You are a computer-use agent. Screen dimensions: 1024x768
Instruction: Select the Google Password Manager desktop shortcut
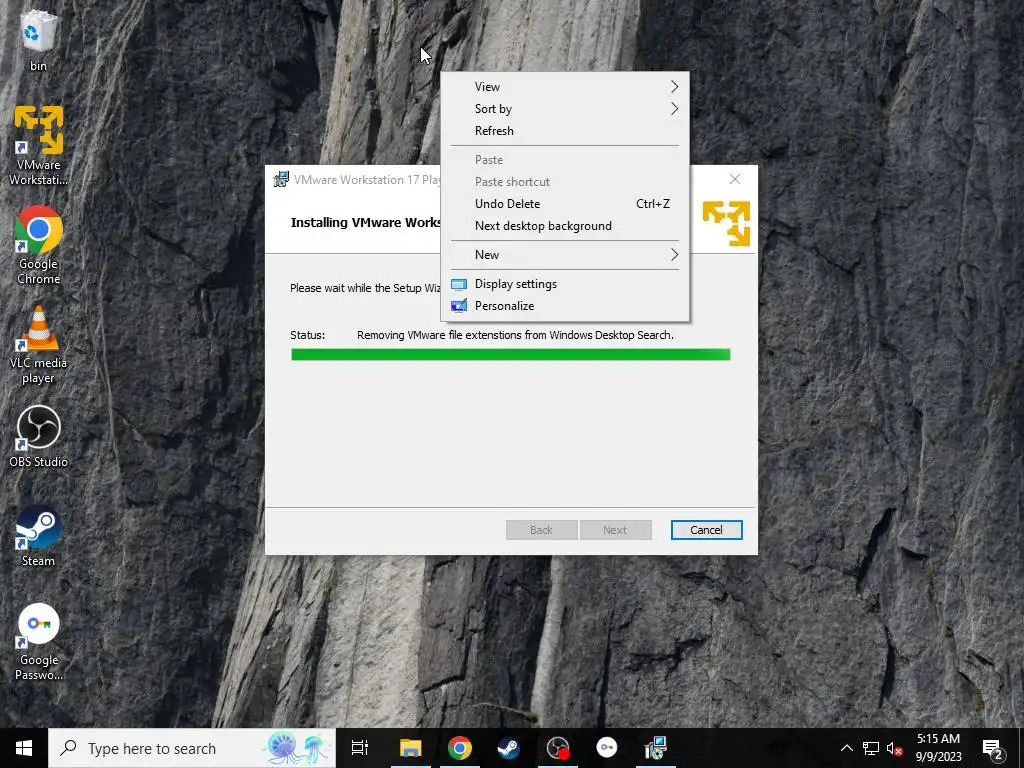coord(38,643)
